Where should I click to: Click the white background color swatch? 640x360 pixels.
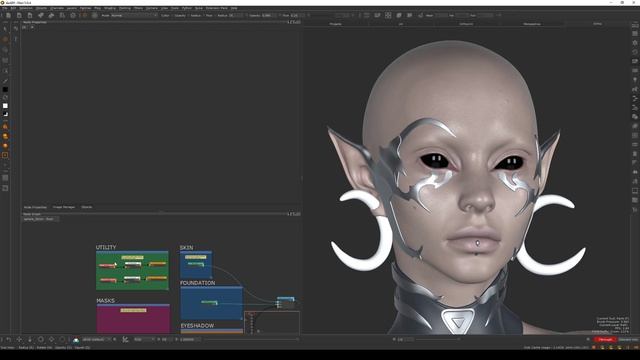(x=5, y=106)
